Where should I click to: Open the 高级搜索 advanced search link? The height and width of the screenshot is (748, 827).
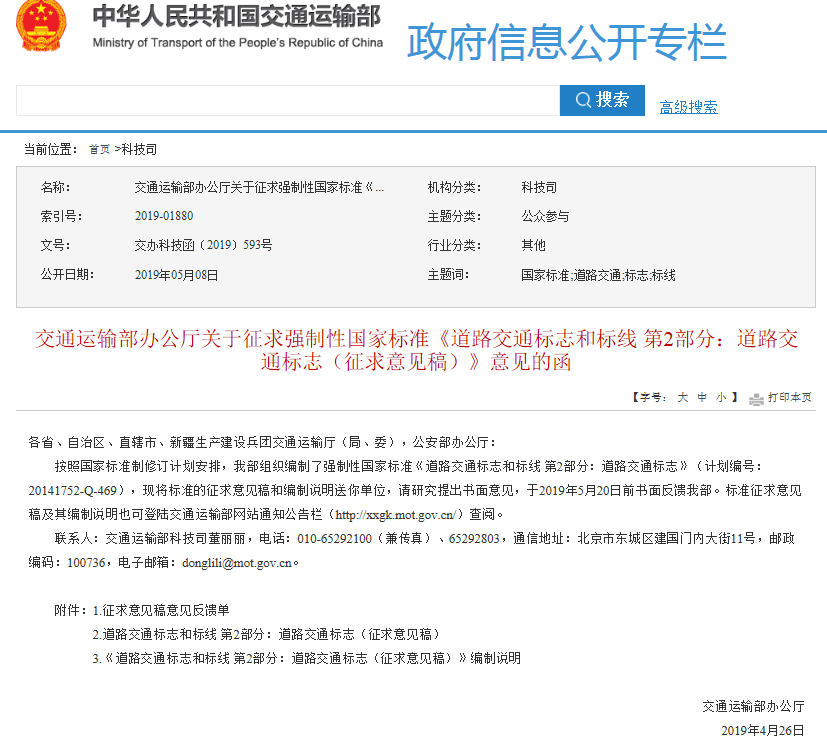688,107
